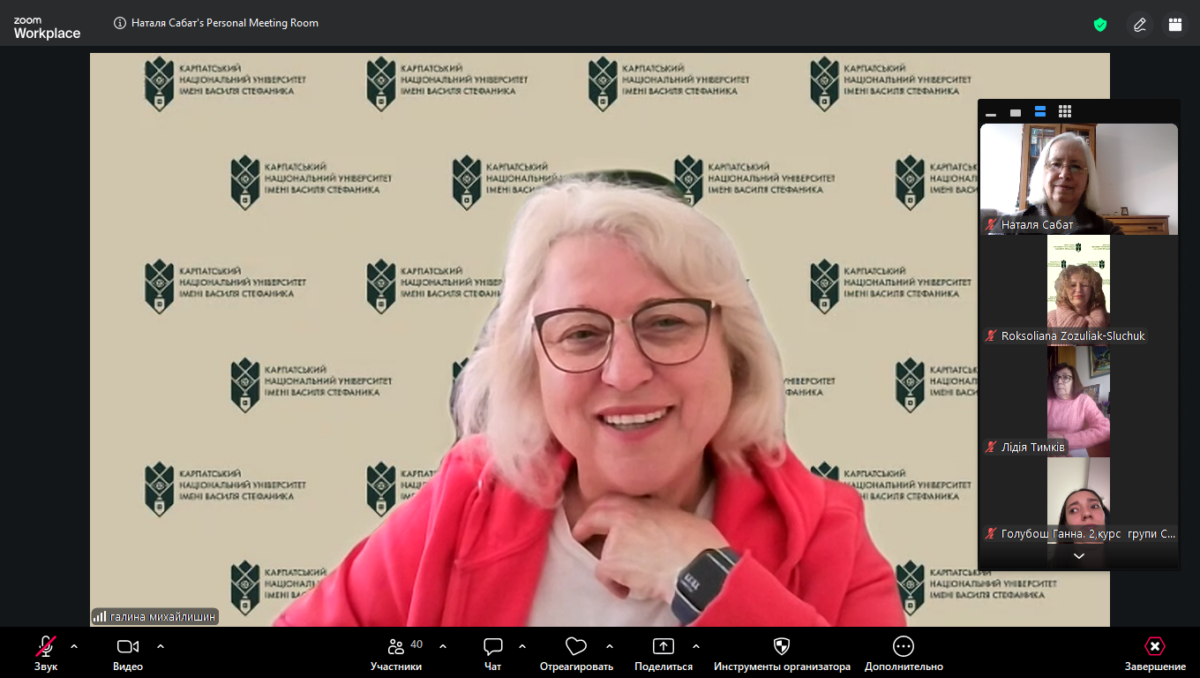1200x678 pixels.
Task: Click the green encryption shield icon
Action: click(x=1100, y=24)
